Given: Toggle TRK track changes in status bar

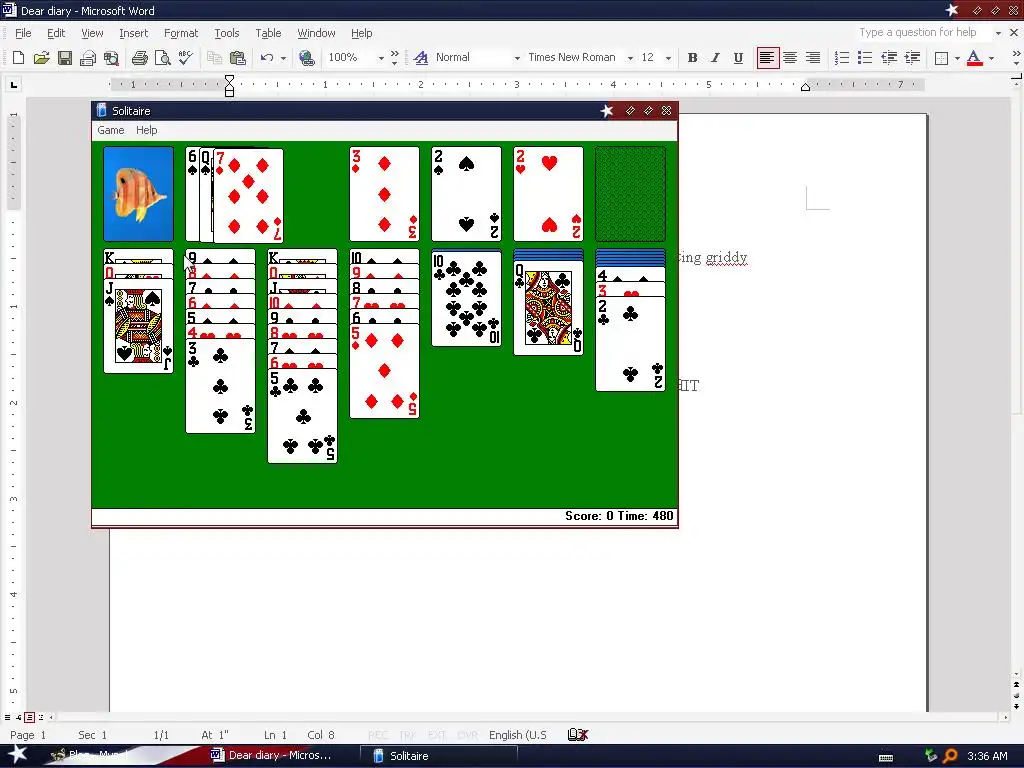Looking at the screenshot, I should coord(408,735).
